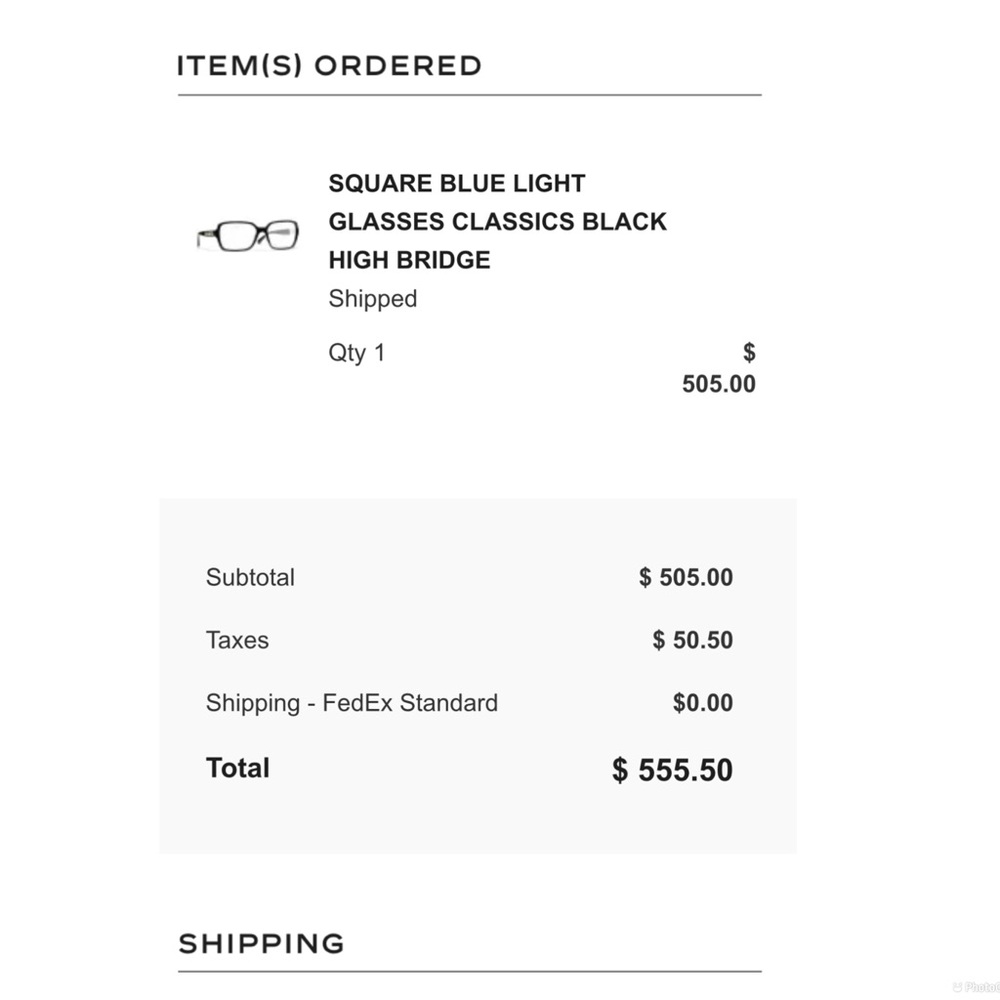Click the subtotal amount $ 505.00
This screenshot has width=1000, height=1000.
coord(686,577)
